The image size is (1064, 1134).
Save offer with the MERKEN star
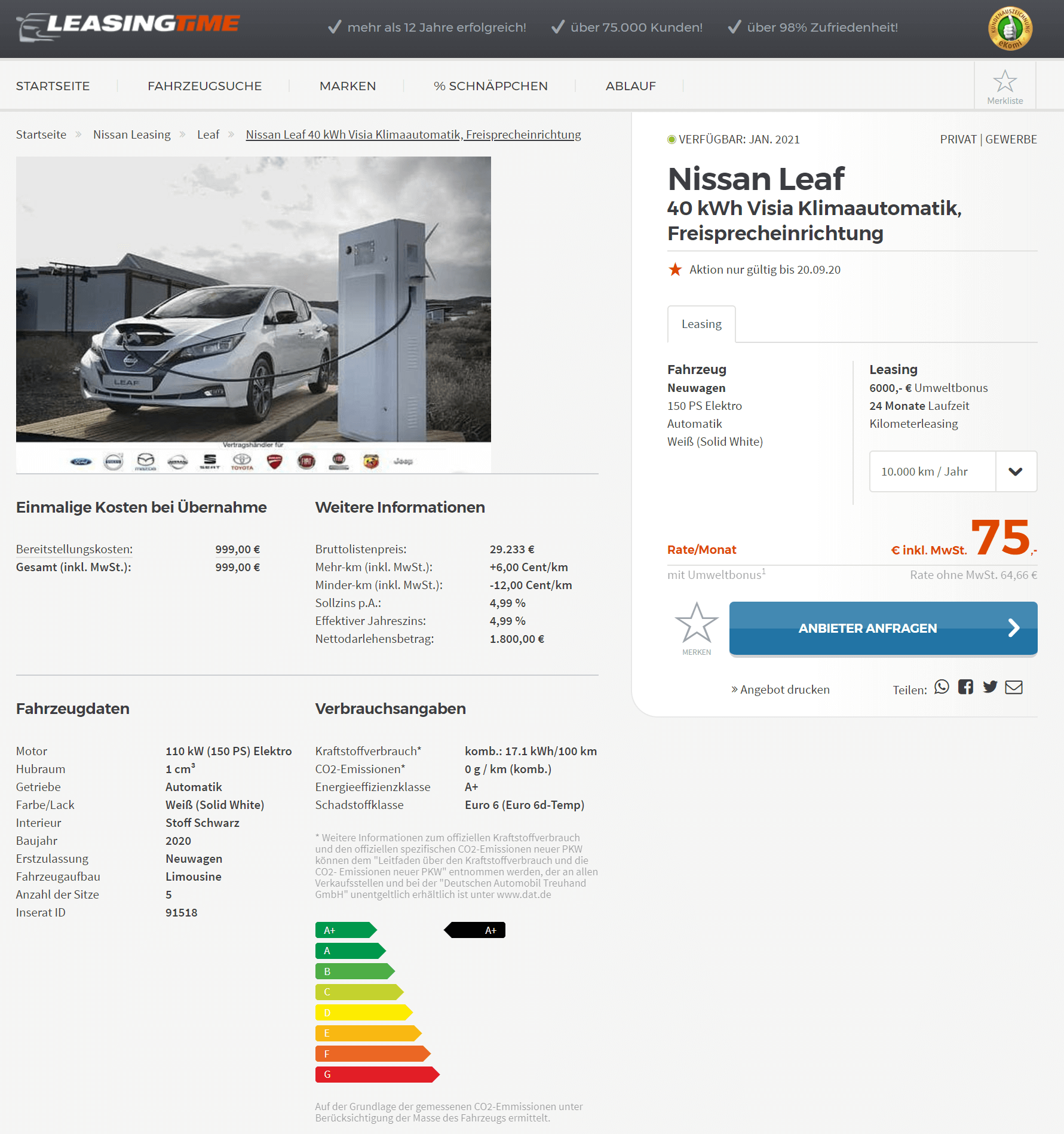(x=697, y=628)
